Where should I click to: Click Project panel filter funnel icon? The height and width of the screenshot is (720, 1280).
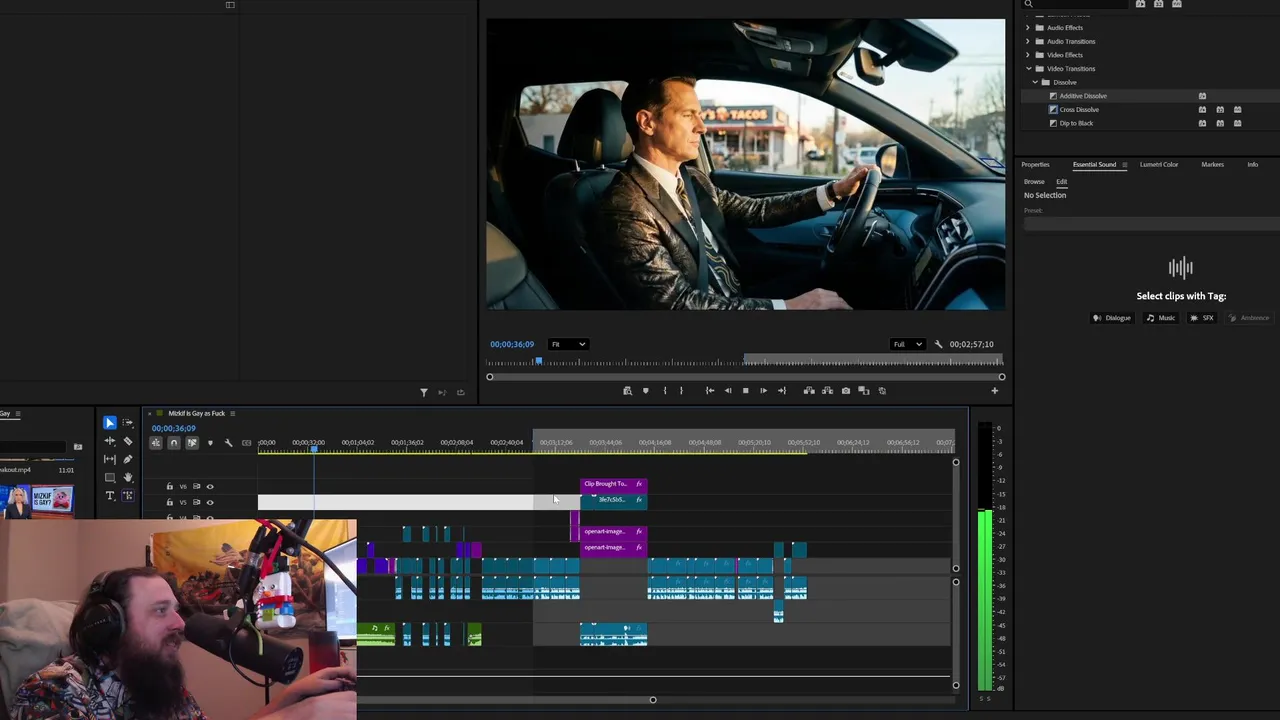point(424,392)
